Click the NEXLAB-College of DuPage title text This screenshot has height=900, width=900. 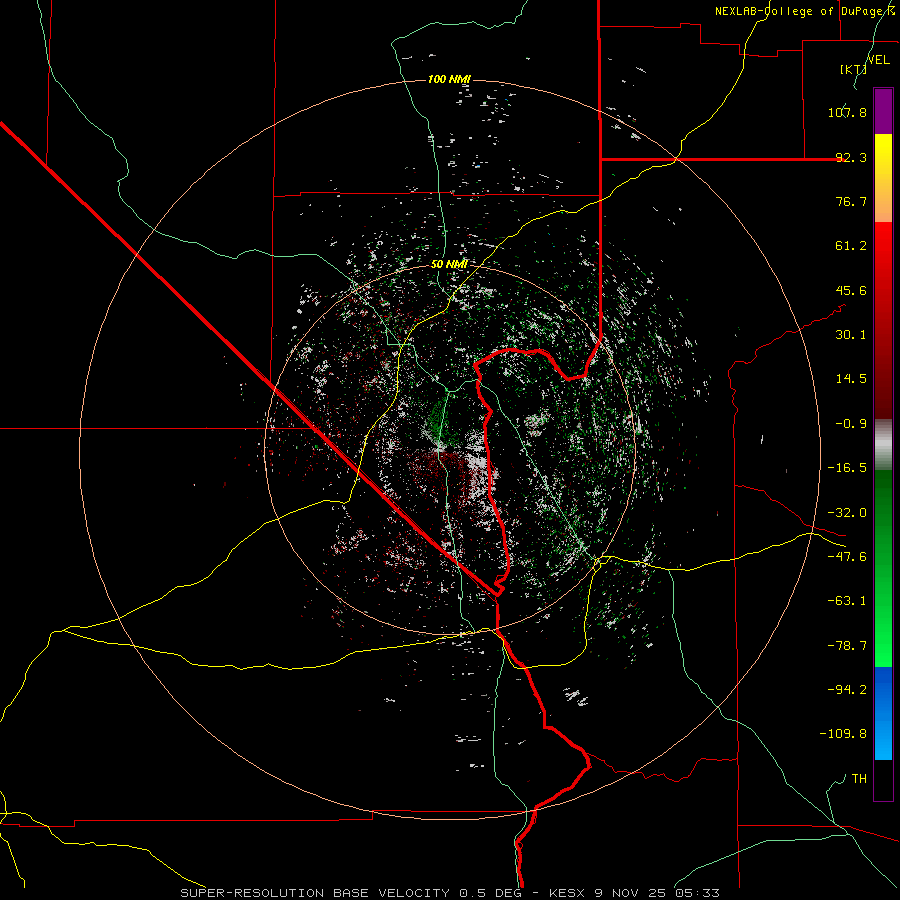[805, 11]
